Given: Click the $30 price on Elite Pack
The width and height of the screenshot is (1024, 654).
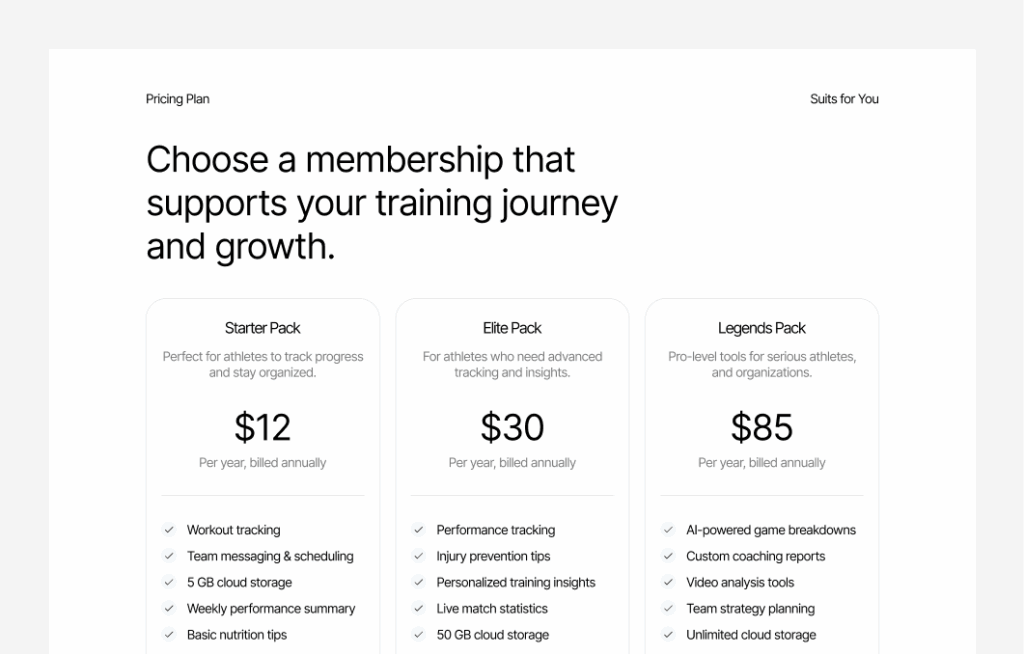Looking at the screenshot, I should [512, 427].
